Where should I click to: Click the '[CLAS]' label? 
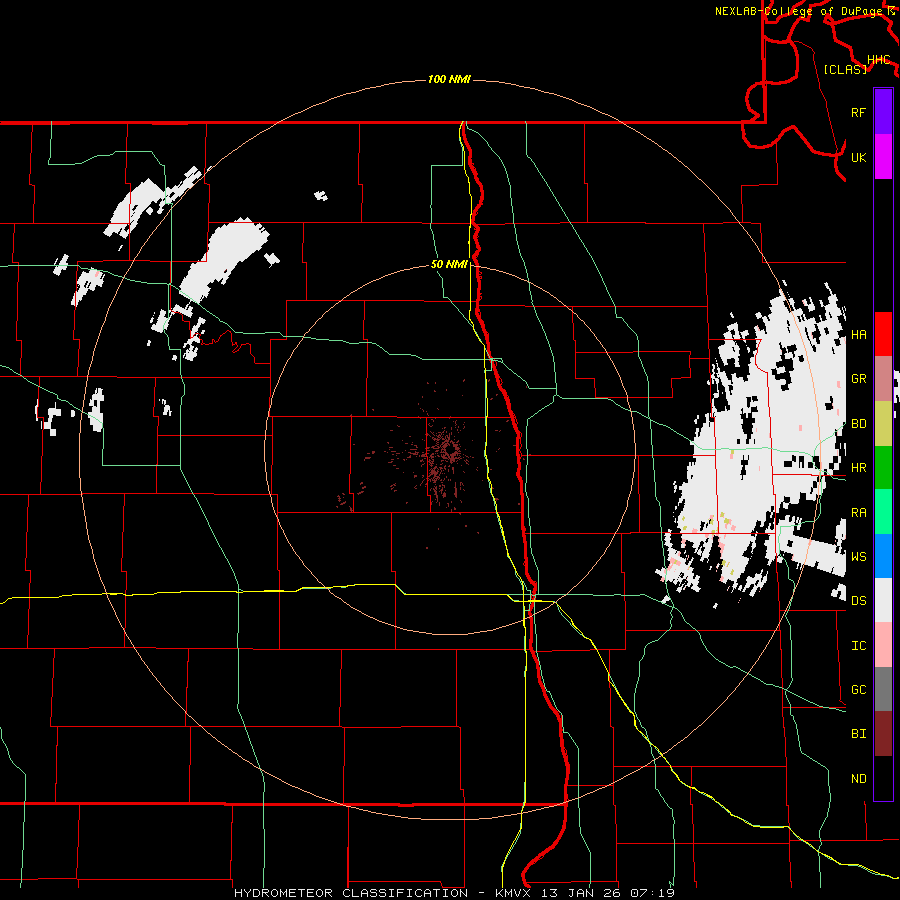coord(845,69)
